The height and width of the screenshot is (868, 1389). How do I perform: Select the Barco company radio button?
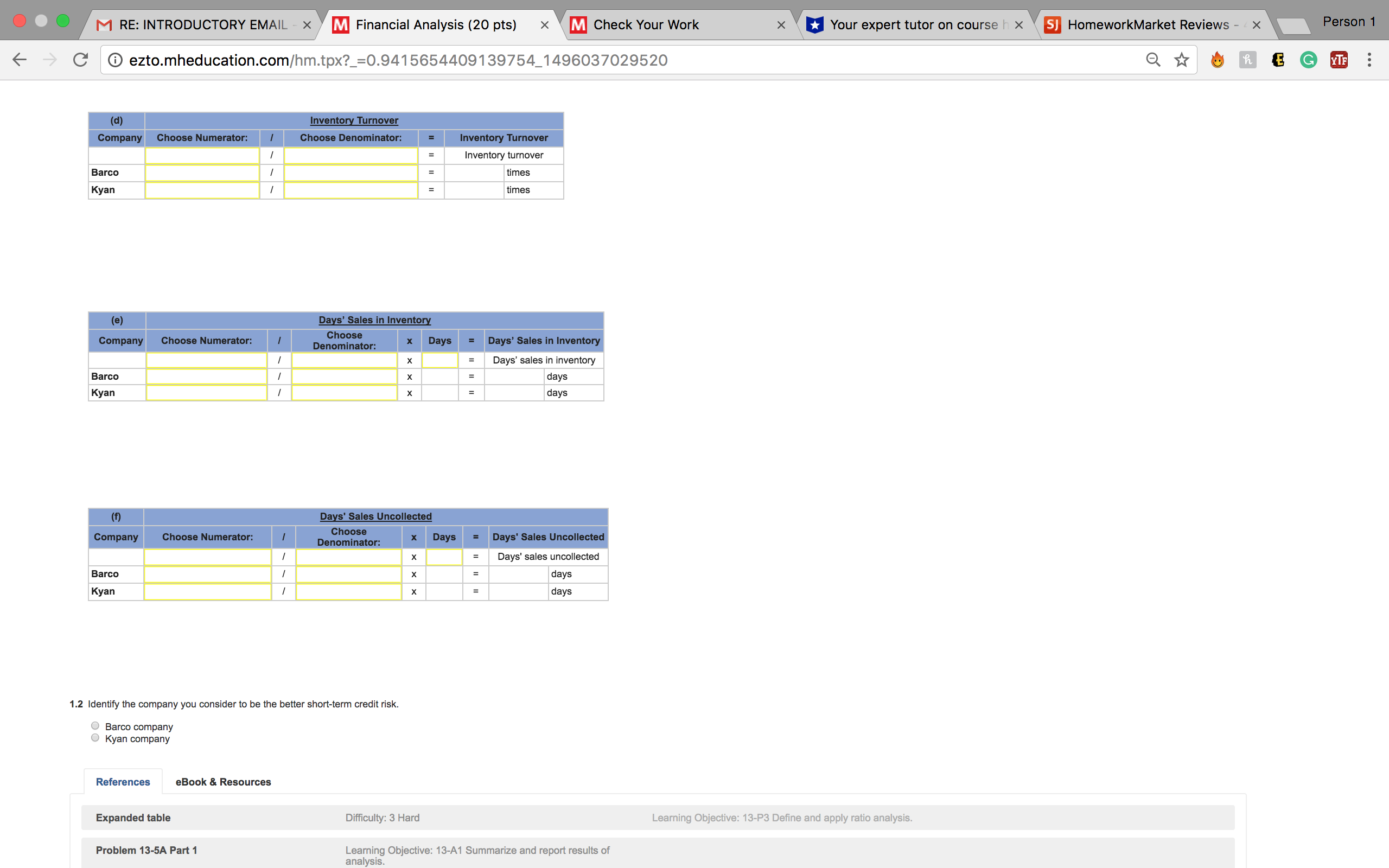pyautogui.click(x=95, y=725)
